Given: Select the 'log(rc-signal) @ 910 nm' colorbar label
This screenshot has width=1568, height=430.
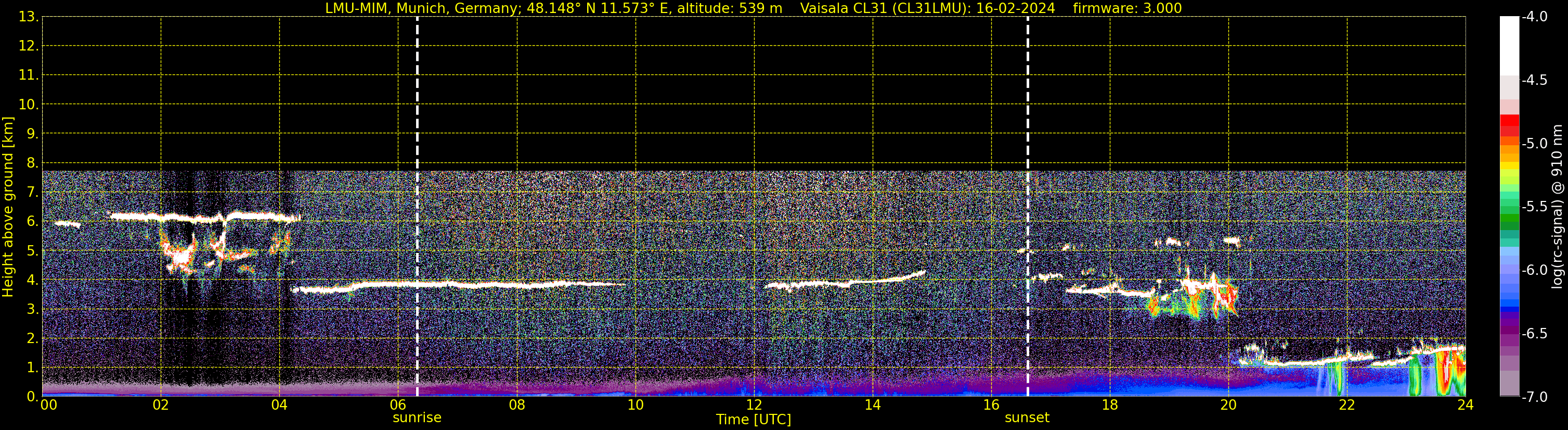Looking at the screenshot, I should point(1558,207).
